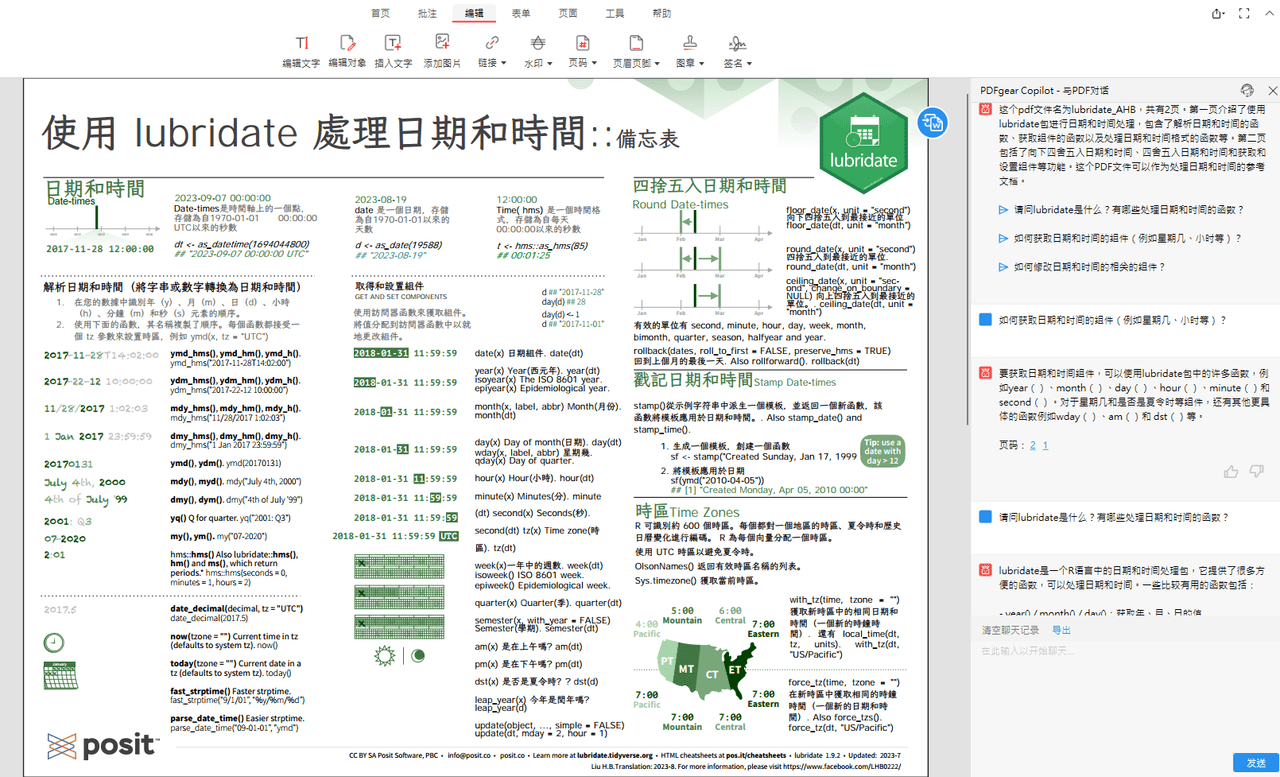The height and width of the screenshot is (777, 1280).
Task: Give thumbs up to the Copilot answer
Action: 1233,471
